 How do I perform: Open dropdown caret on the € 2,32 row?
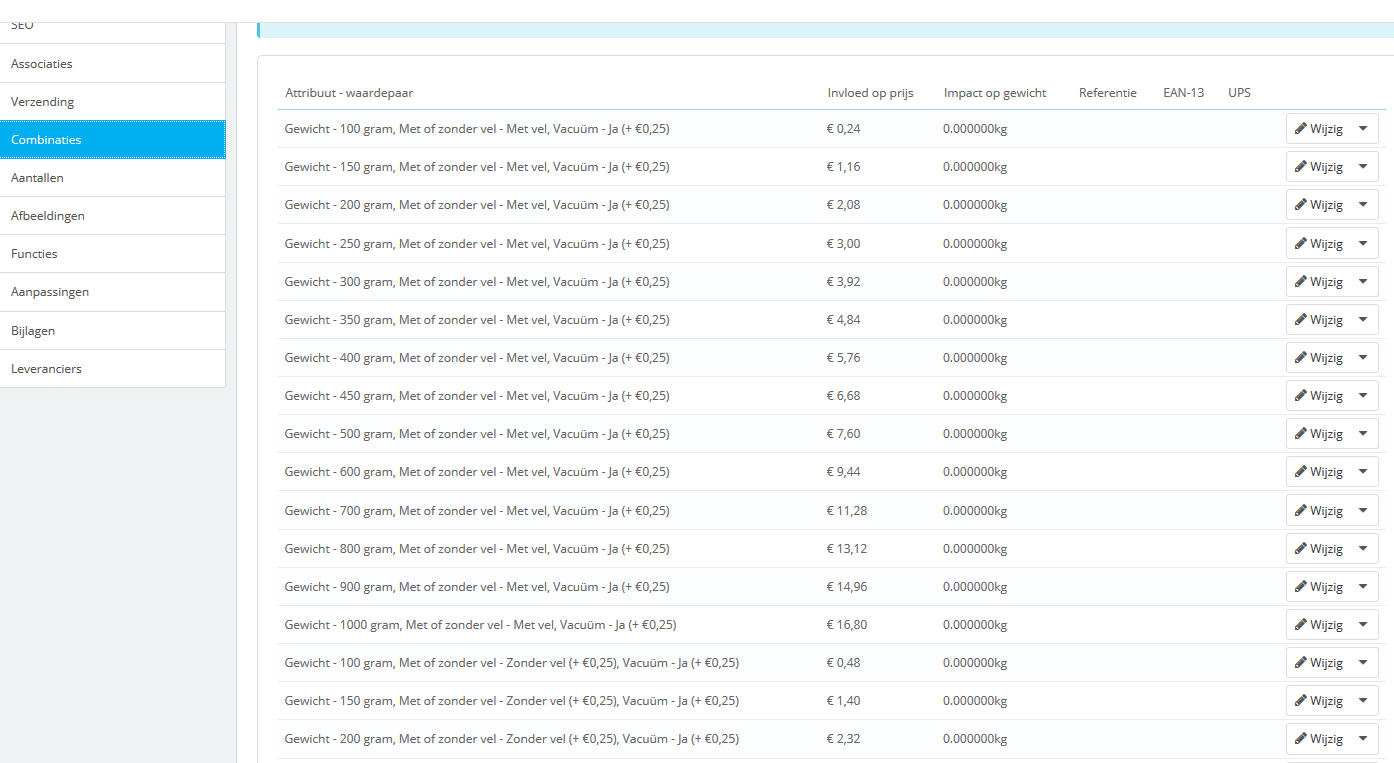pos(1363,738)
